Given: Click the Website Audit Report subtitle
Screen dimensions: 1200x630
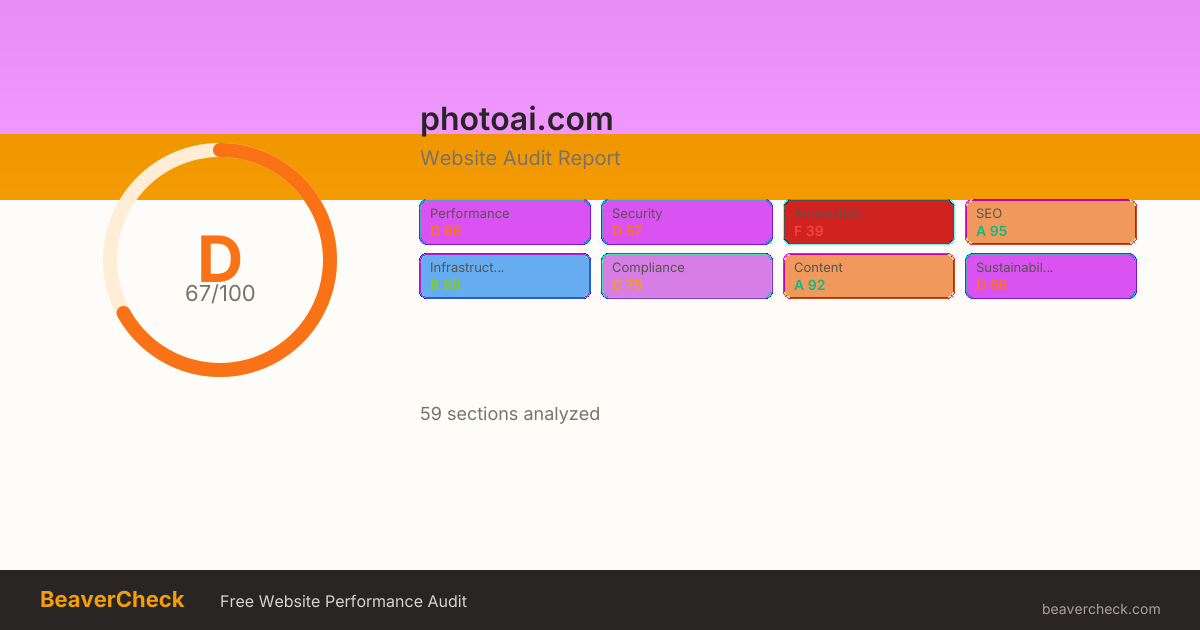Looking at the screenshot, I should click(x=520, y=158).
